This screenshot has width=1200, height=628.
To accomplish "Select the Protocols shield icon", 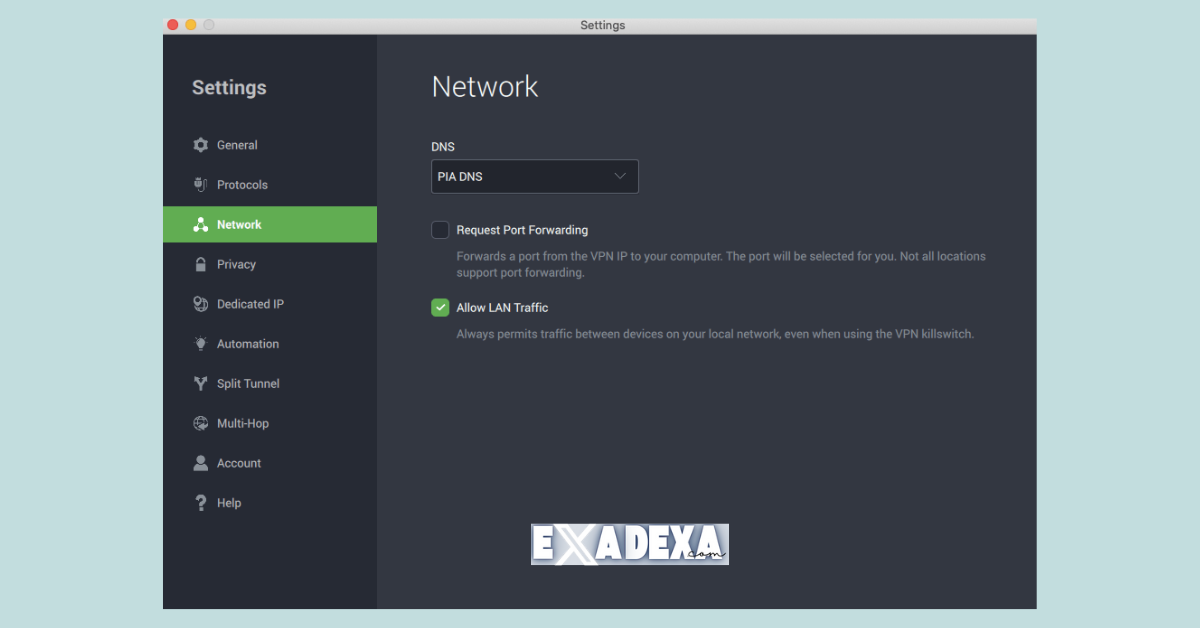I will 200,184.
